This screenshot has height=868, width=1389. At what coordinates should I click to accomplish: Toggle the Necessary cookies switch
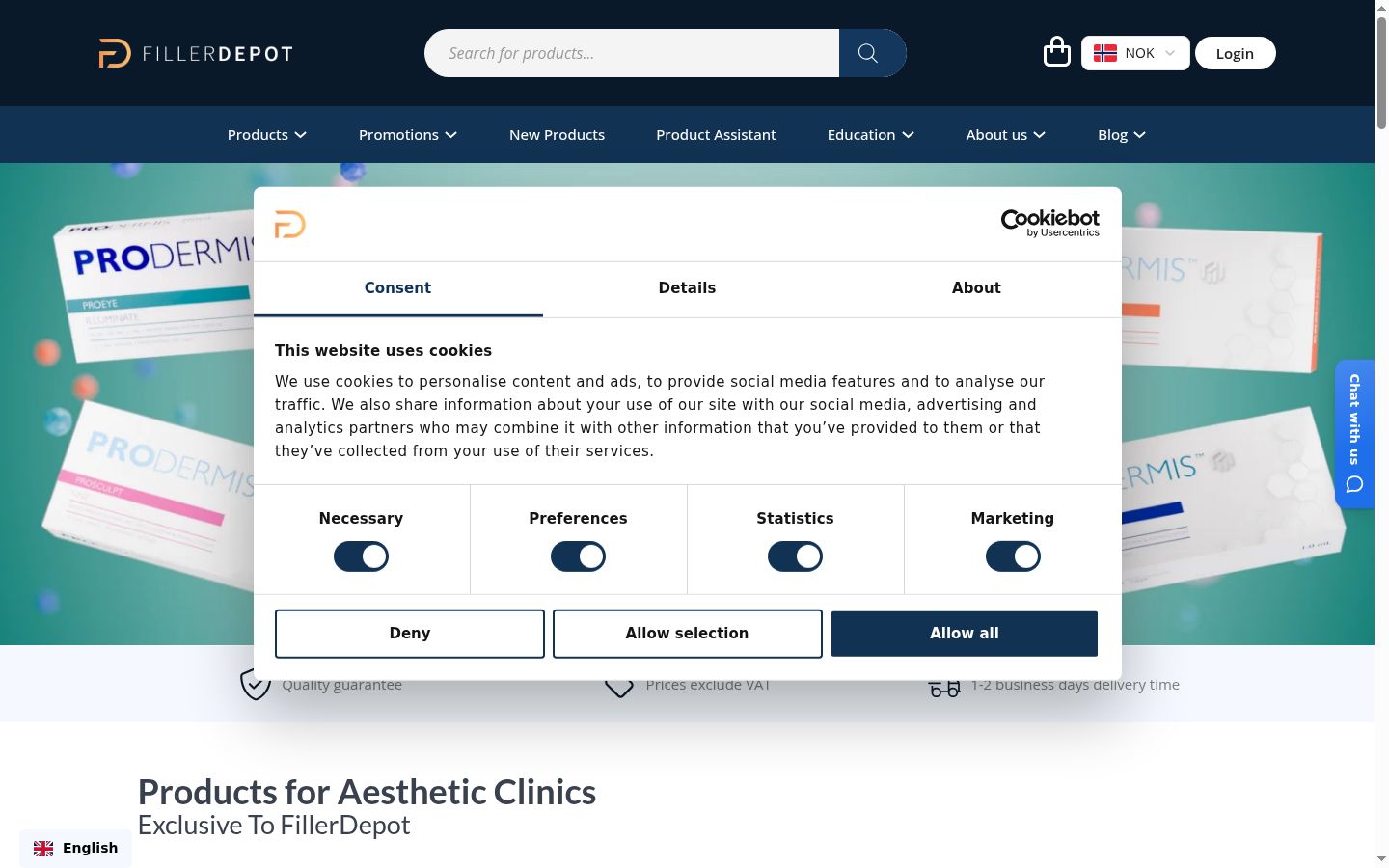pos(361,556)
